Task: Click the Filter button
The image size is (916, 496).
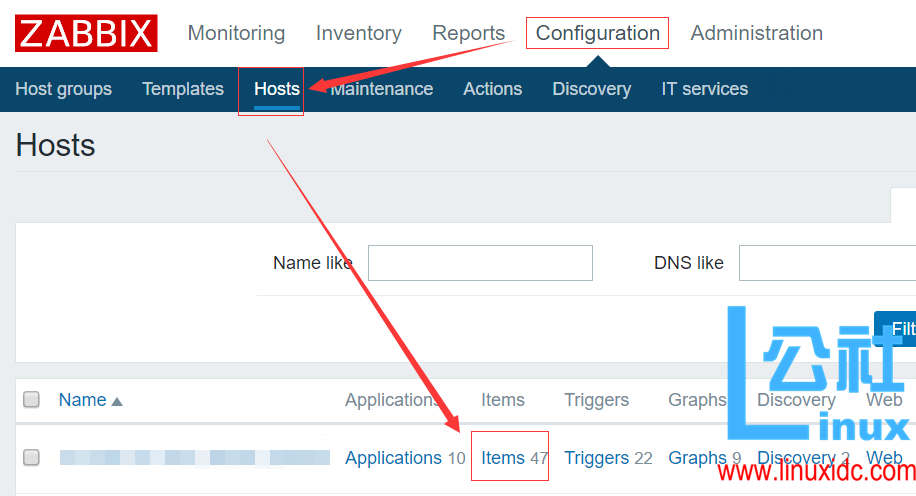Action: [x=895, y=329]
